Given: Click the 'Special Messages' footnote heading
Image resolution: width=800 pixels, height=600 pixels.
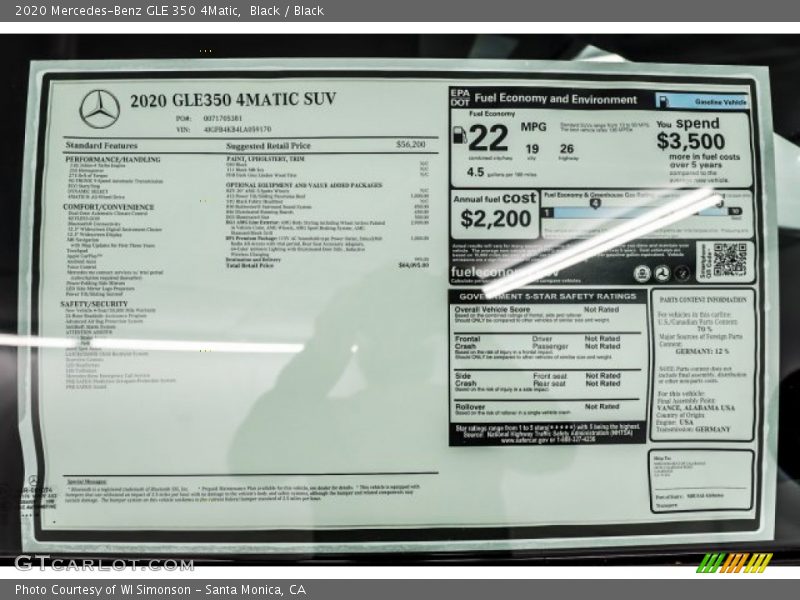Looking at the screenshot, I should point(86,482).
